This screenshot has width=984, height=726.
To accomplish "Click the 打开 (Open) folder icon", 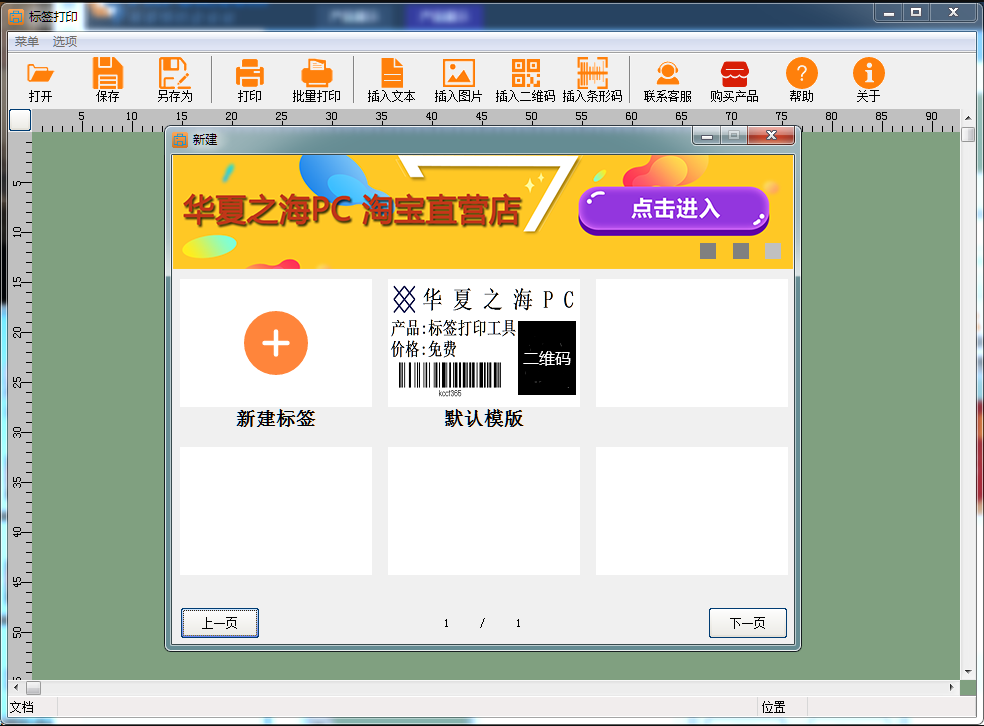I will click(40, 74).
